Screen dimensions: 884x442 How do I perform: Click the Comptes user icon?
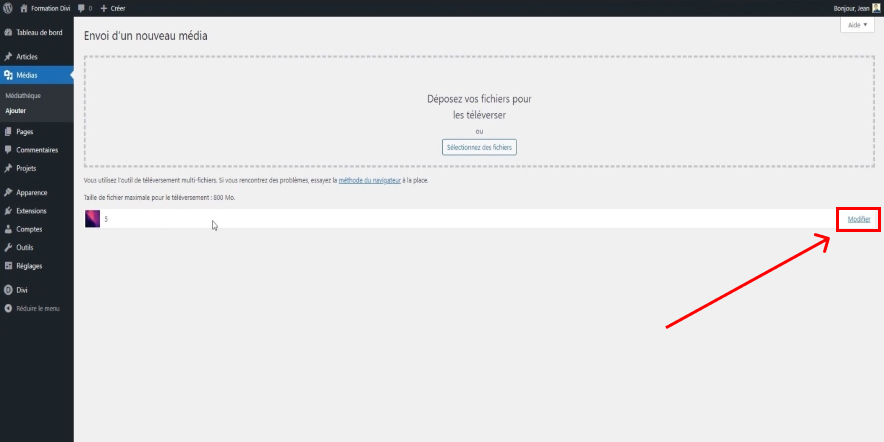point(8,229)
